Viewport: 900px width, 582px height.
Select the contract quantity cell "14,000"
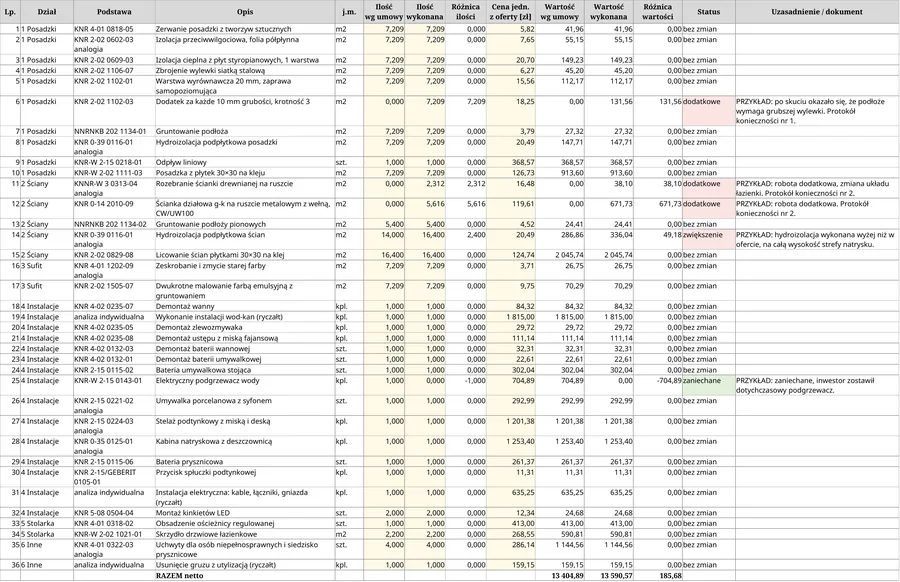point(383,239)
